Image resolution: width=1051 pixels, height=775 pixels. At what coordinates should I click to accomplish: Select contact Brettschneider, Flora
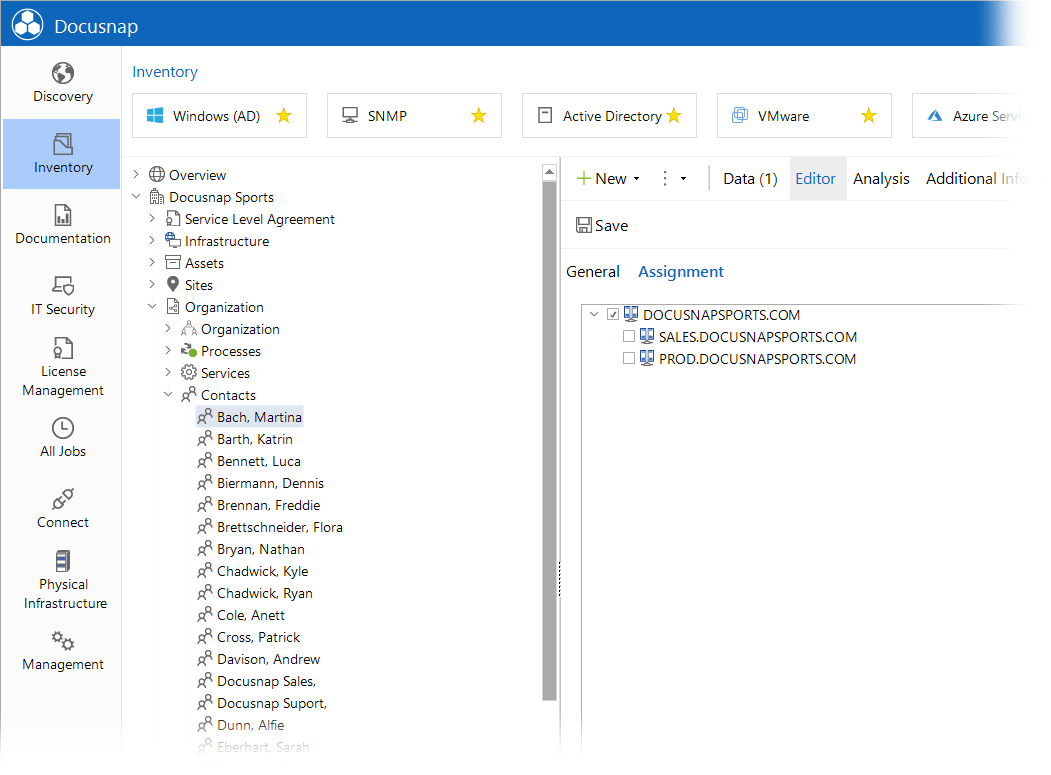click(269, 527)
